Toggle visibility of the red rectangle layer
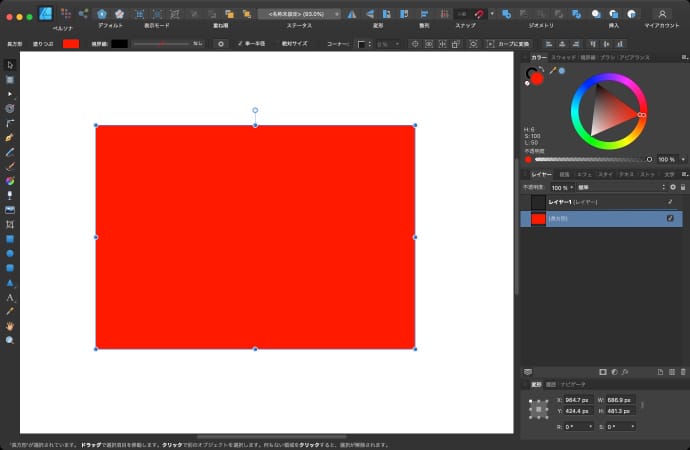The image size is (690, 450). [x=670, y=218]
